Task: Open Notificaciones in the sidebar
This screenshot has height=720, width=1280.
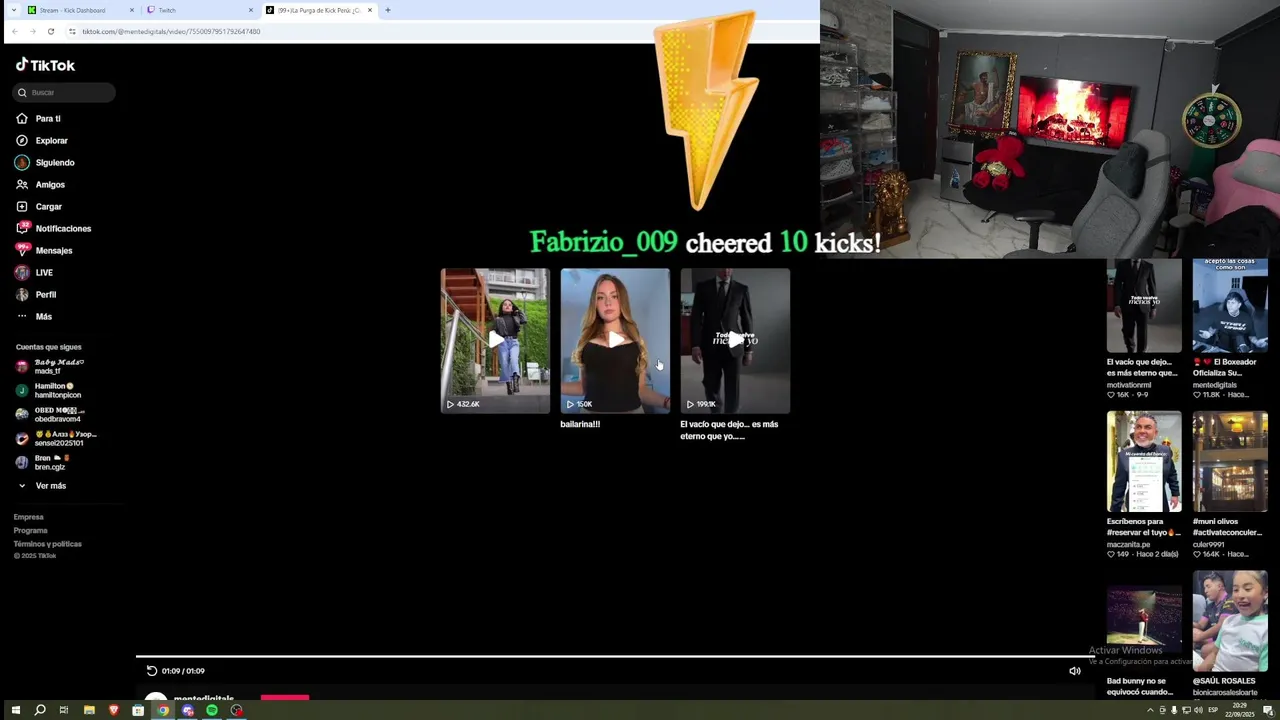Action: (63, 229)
